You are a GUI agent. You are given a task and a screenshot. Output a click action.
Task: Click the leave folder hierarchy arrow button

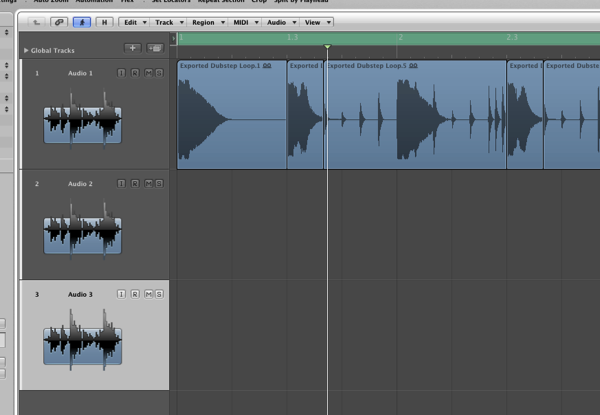tap(37, 22)
